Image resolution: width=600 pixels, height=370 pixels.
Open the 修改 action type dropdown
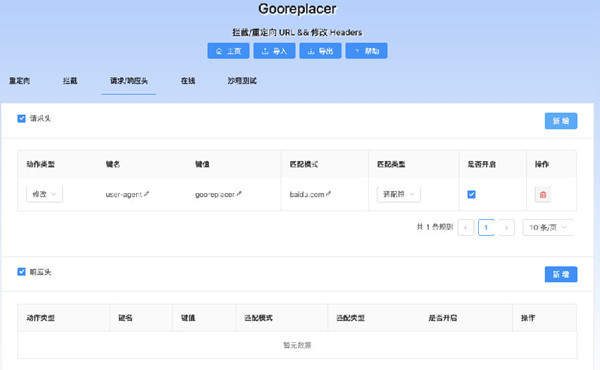(x=44, y=194)
